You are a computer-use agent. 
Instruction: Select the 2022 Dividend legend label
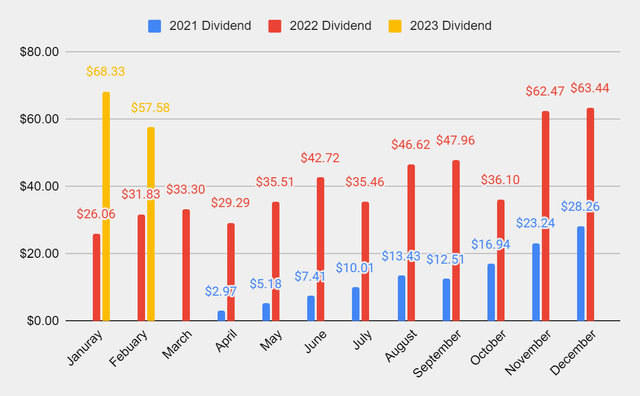click(331, 26)
